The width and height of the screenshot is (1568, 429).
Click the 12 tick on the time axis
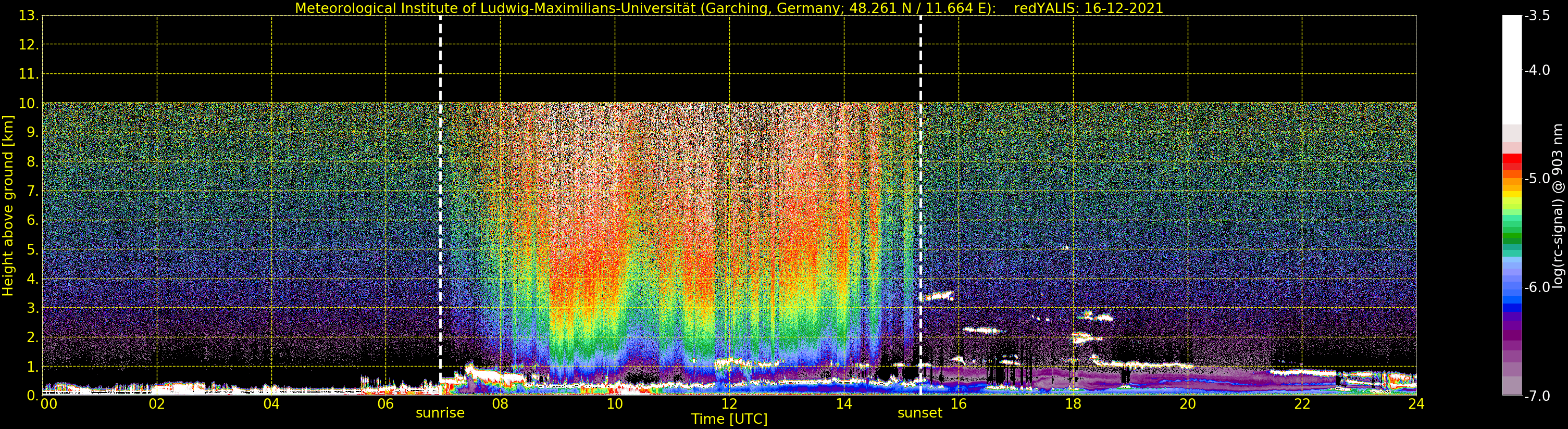tap(729, 404)
